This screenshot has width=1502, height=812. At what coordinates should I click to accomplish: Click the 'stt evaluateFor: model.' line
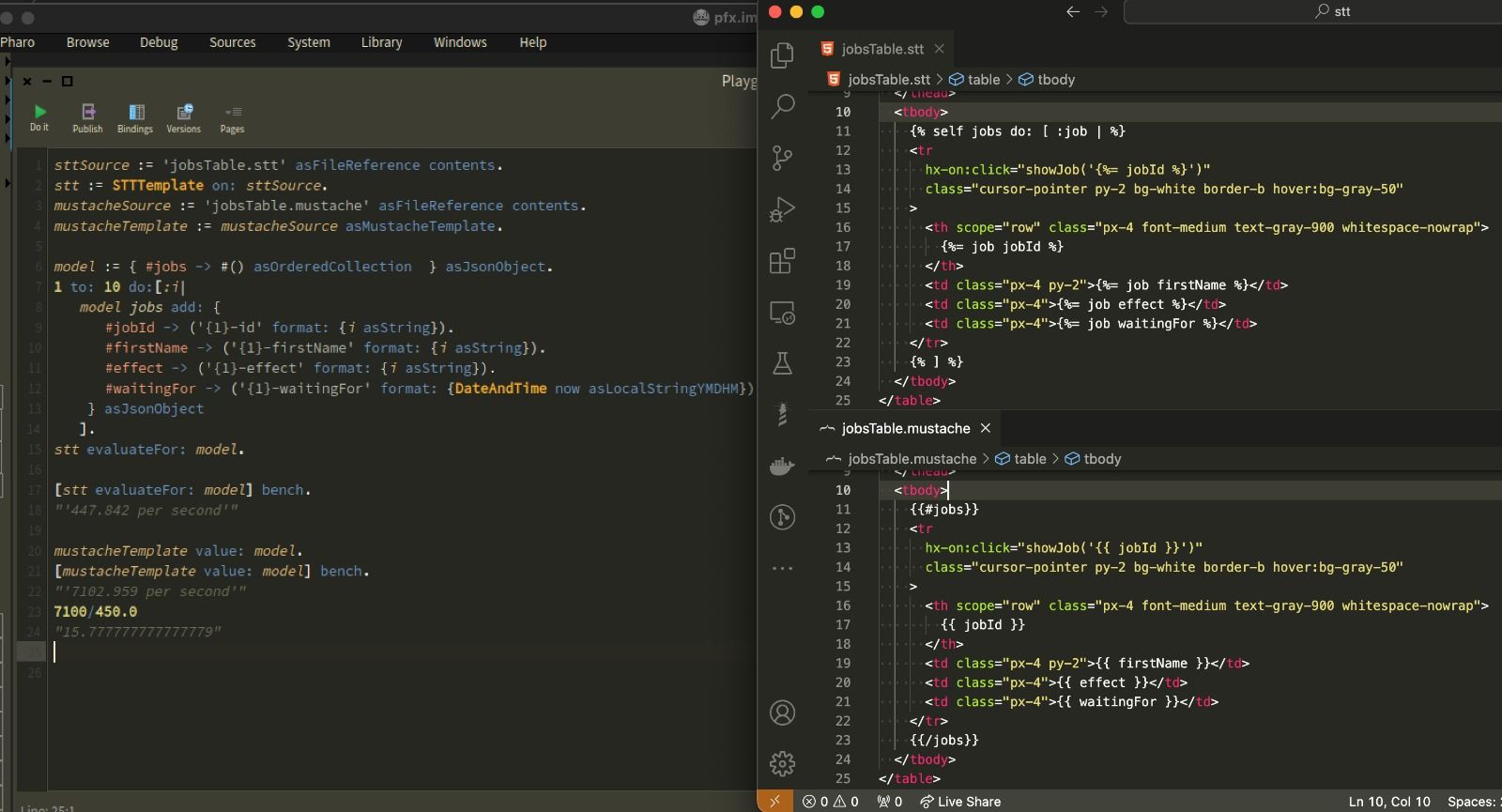pyautogui.click(x=149, y=450)
